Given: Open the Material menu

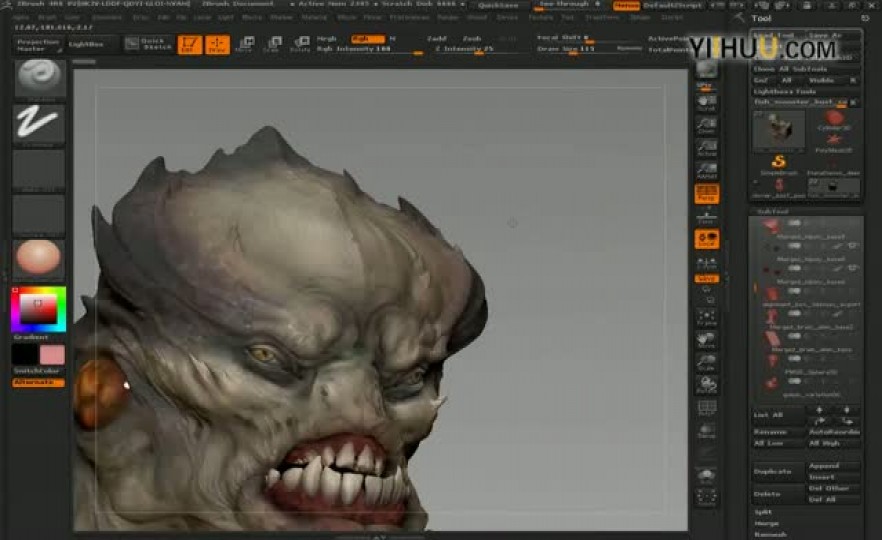Looking at the screenshot, I should tap(314, 18).
